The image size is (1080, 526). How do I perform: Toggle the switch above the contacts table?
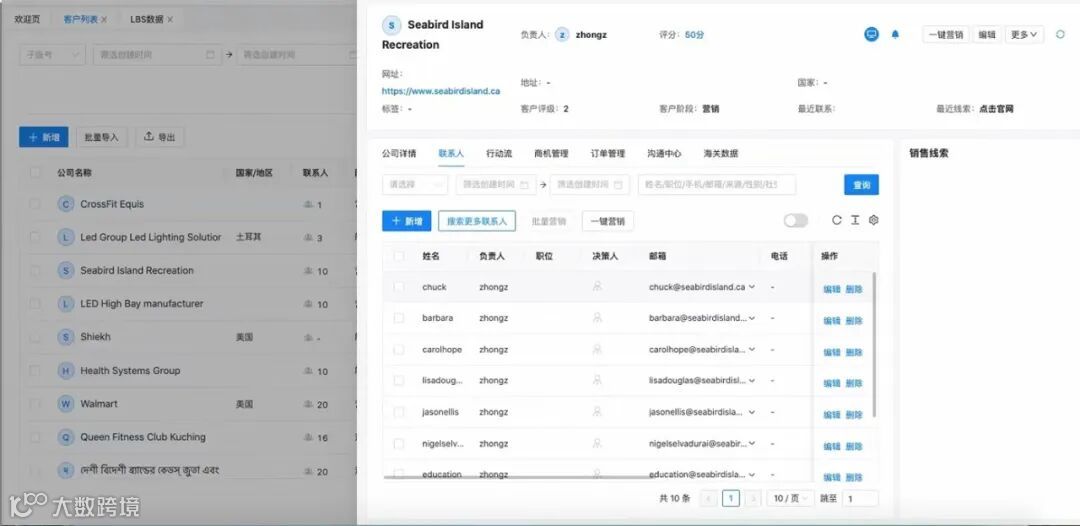pos(796,220)
